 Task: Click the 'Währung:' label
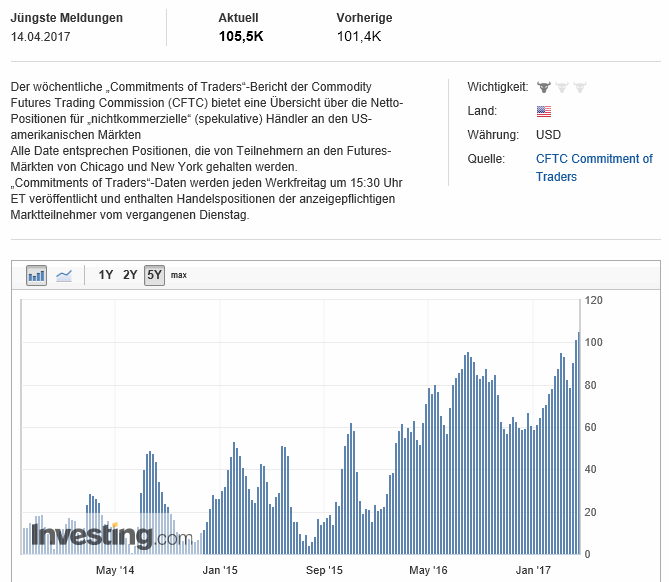[x=493, y=135]
